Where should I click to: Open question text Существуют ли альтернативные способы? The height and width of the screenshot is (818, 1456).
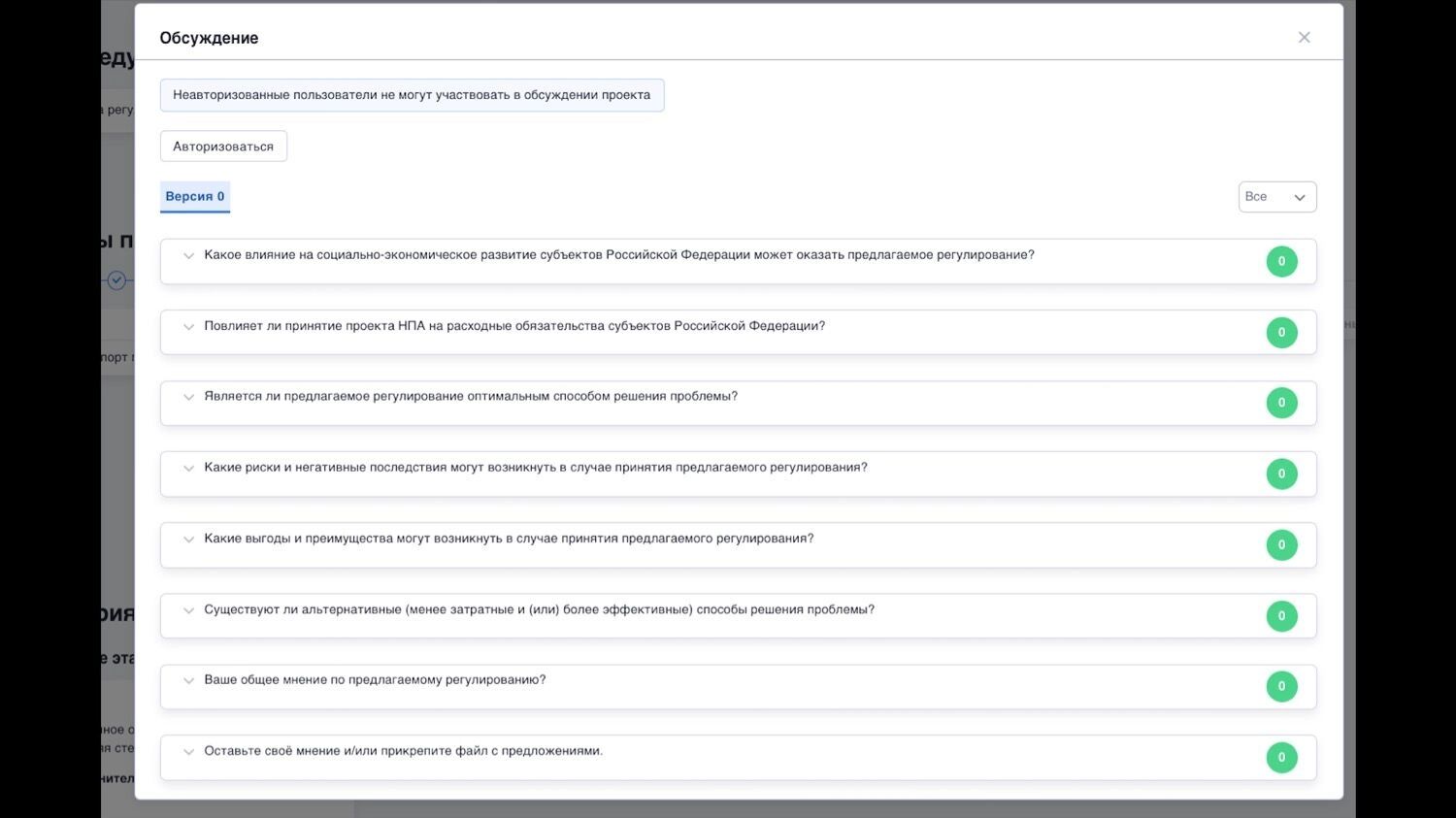pyautogui.click(x=540, y=609)
